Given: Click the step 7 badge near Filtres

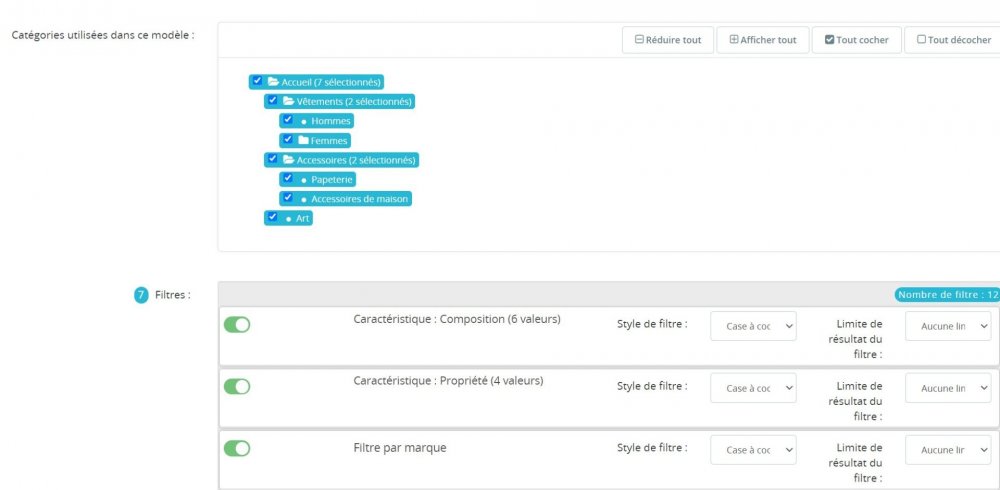Looking at the screenshot, I should (141, 295).
